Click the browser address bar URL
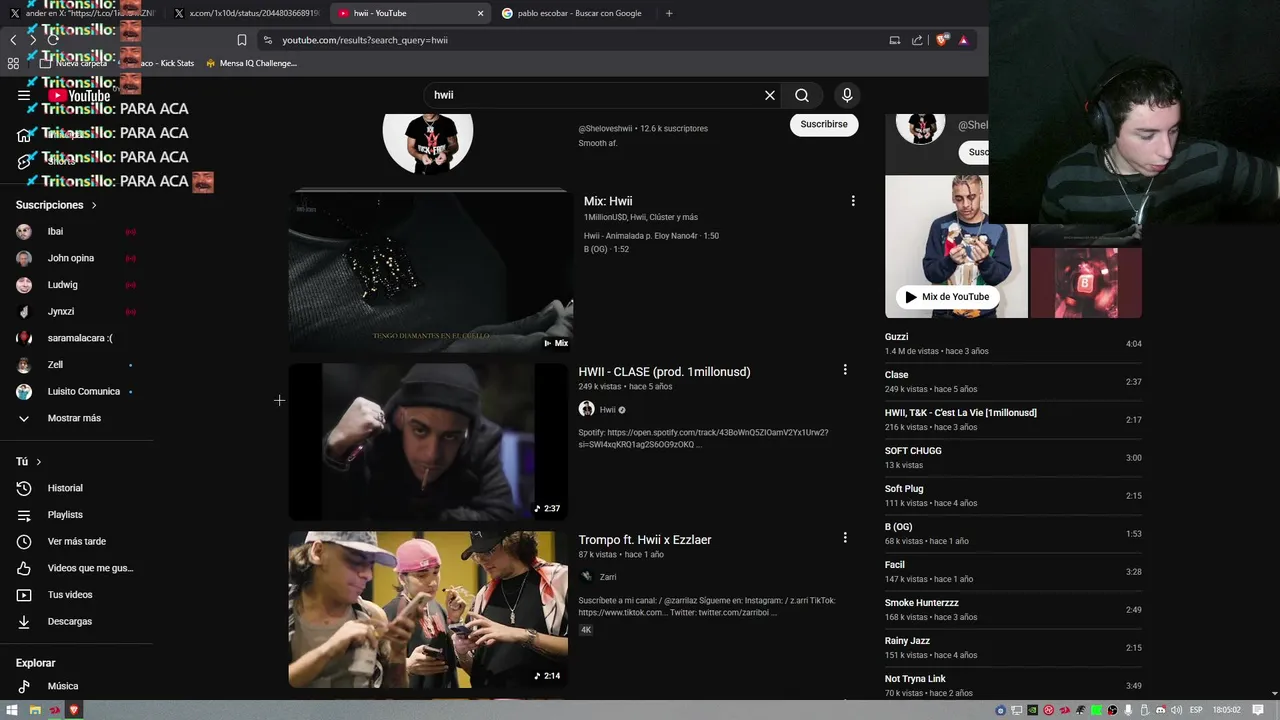 [x=365, y=40]
